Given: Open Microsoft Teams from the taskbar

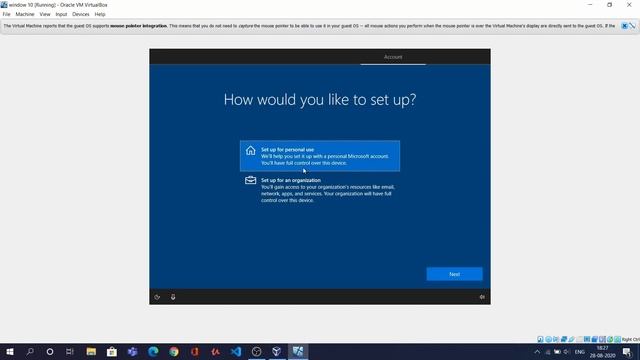Looking at the screenshot, I should click(x=132, y=351).
